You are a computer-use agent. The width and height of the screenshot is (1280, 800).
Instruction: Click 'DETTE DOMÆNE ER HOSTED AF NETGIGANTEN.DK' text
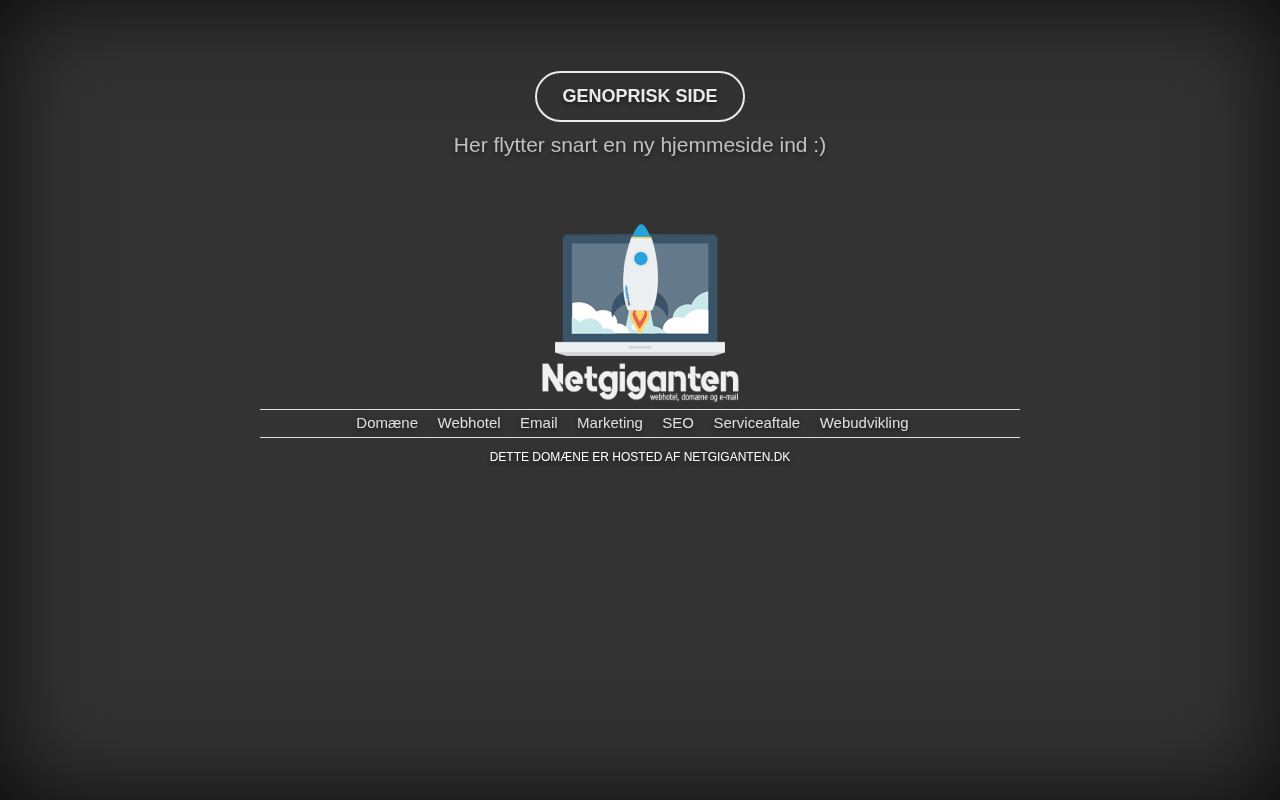(x=640, y=457)
